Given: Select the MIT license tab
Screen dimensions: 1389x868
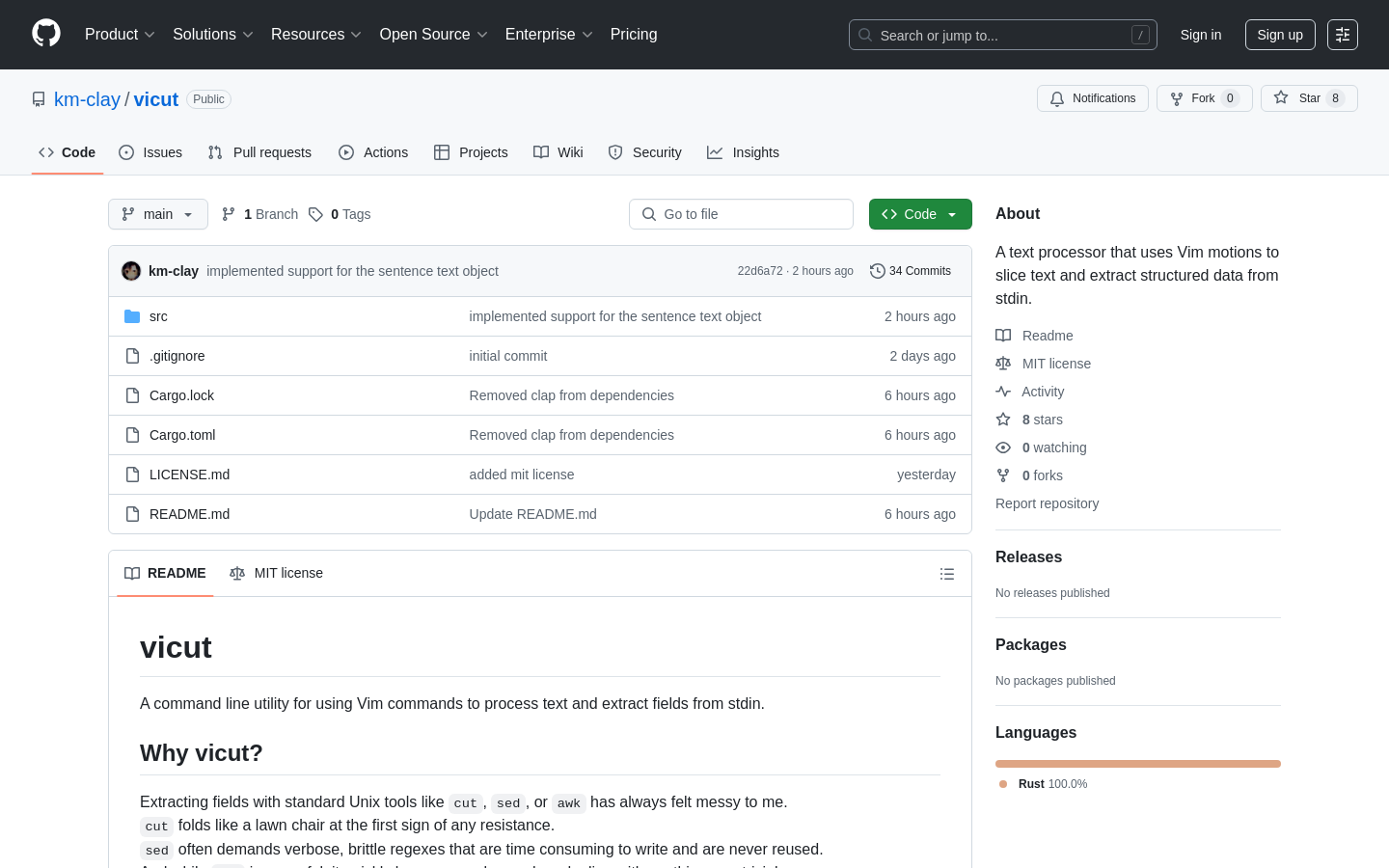Looking at the screenshot, I should coord(277,573).
